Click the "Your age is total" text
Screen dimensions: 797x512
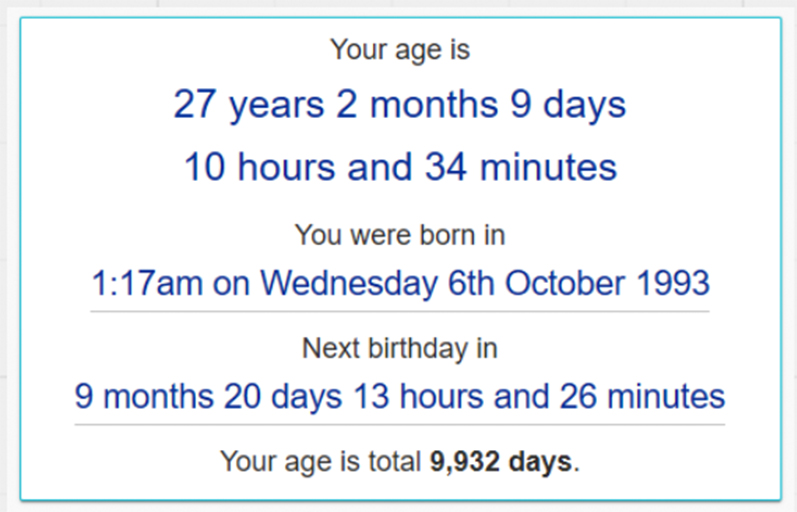click(x=322, y=462)
